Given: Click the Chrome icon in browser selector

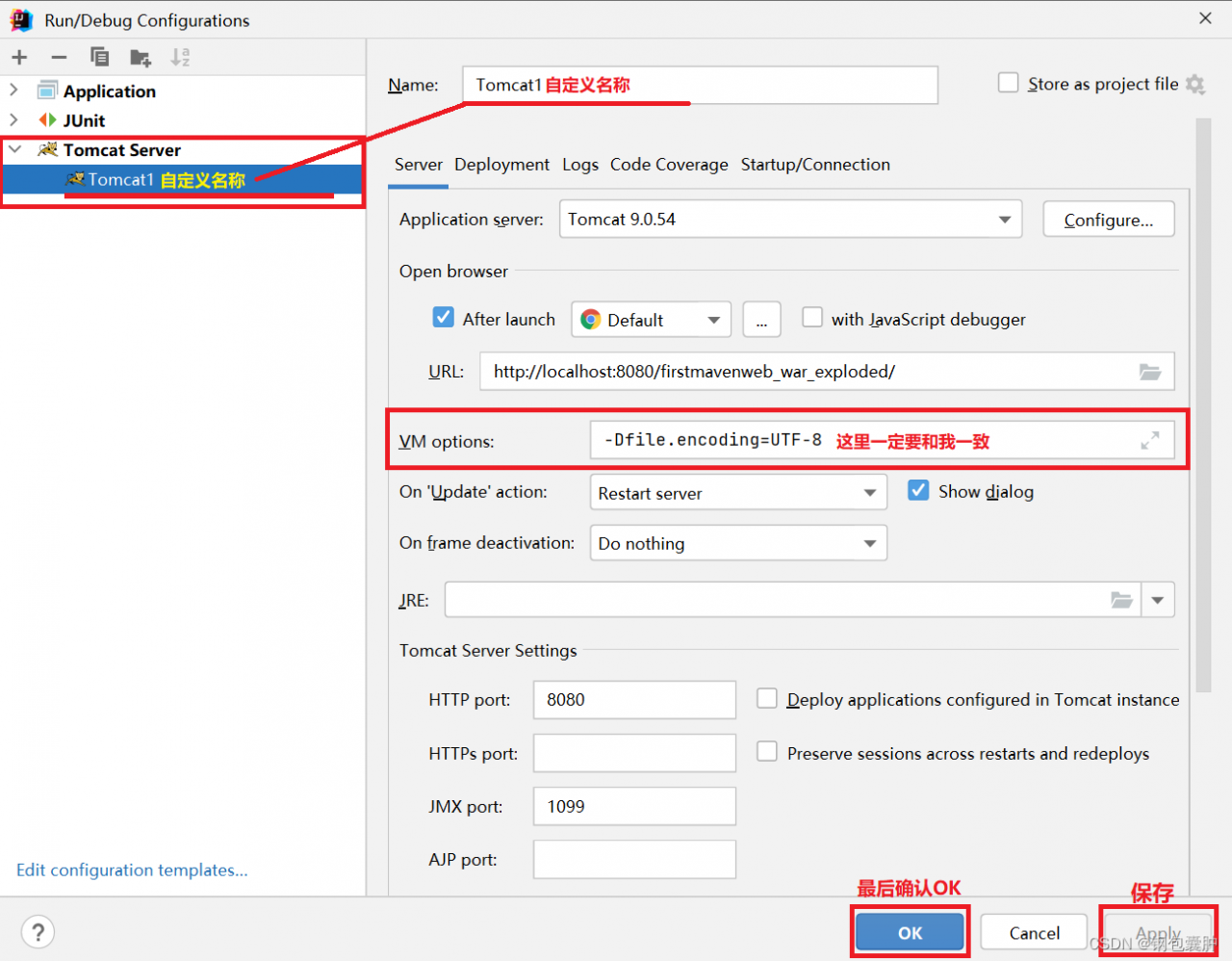Looking at the screenshot, I should 591,320.
